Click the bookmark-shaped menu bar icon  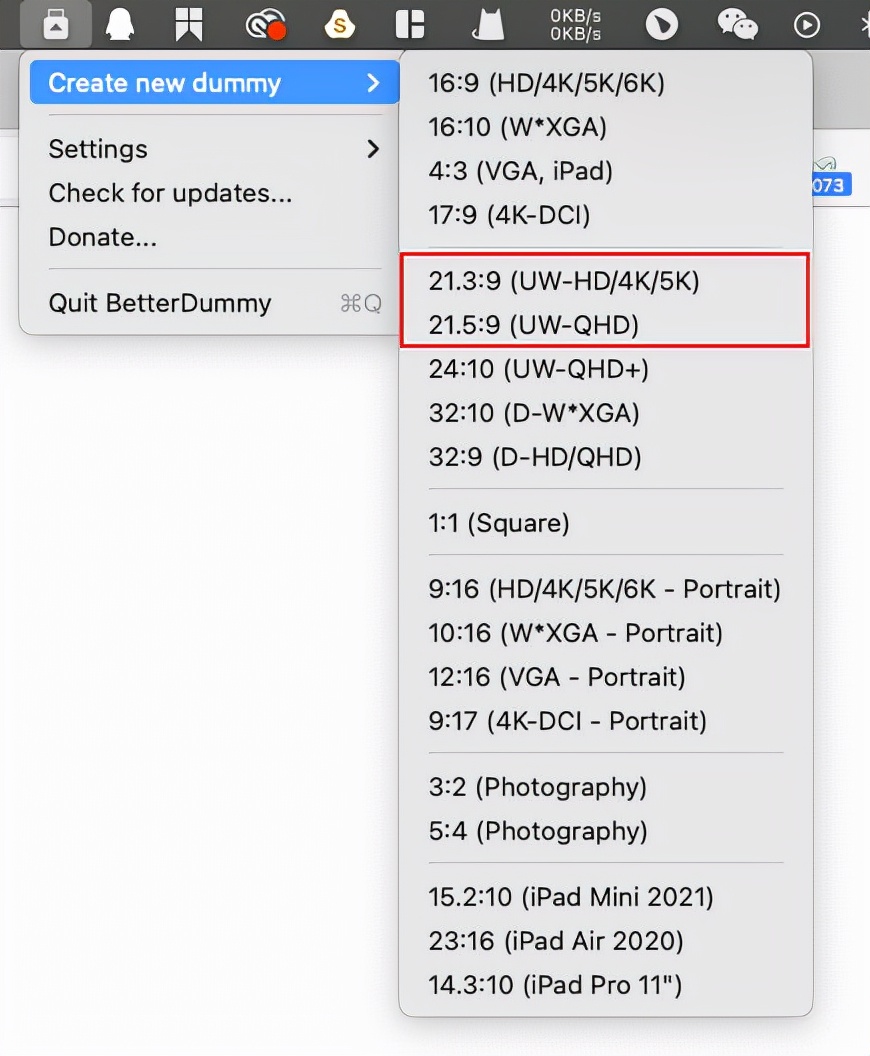click(x=189, y=25)
